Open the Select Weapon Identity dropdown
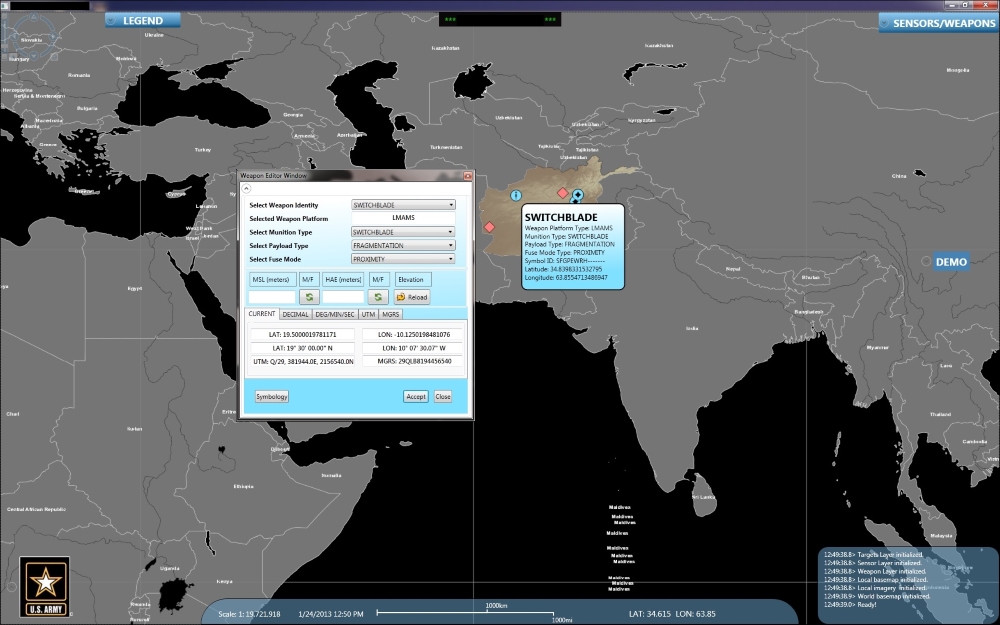The height and width of the screenshot is (625, 1000). (403, 205)
